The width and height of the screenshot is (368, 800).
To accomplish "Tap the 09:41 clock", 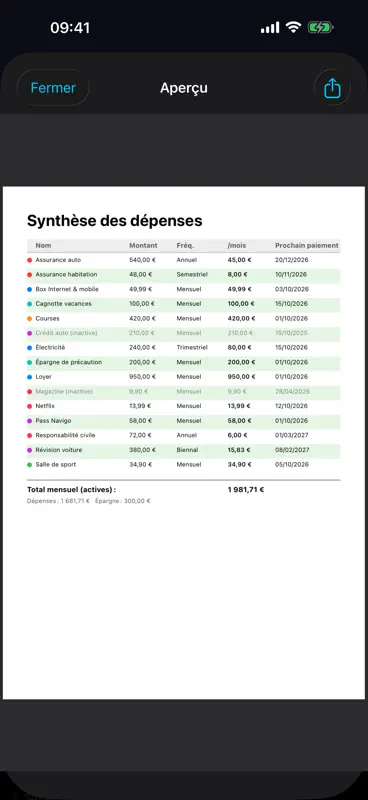I will click(70, 28).
